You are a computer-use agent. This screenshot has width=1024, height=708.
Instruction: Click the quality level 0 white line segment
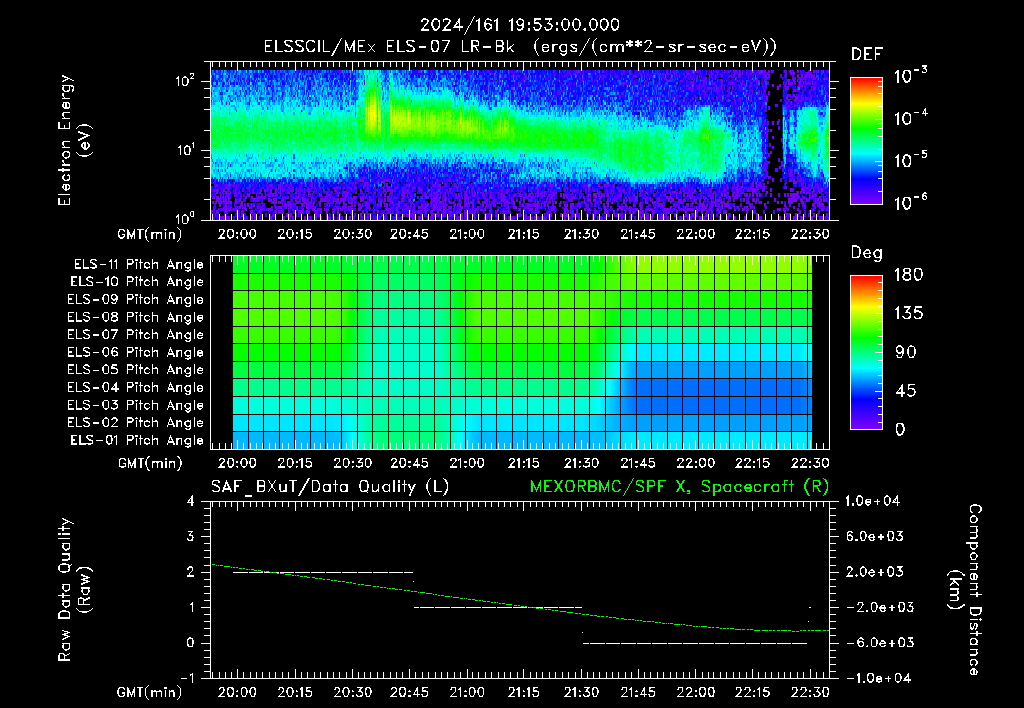point(695,643)
